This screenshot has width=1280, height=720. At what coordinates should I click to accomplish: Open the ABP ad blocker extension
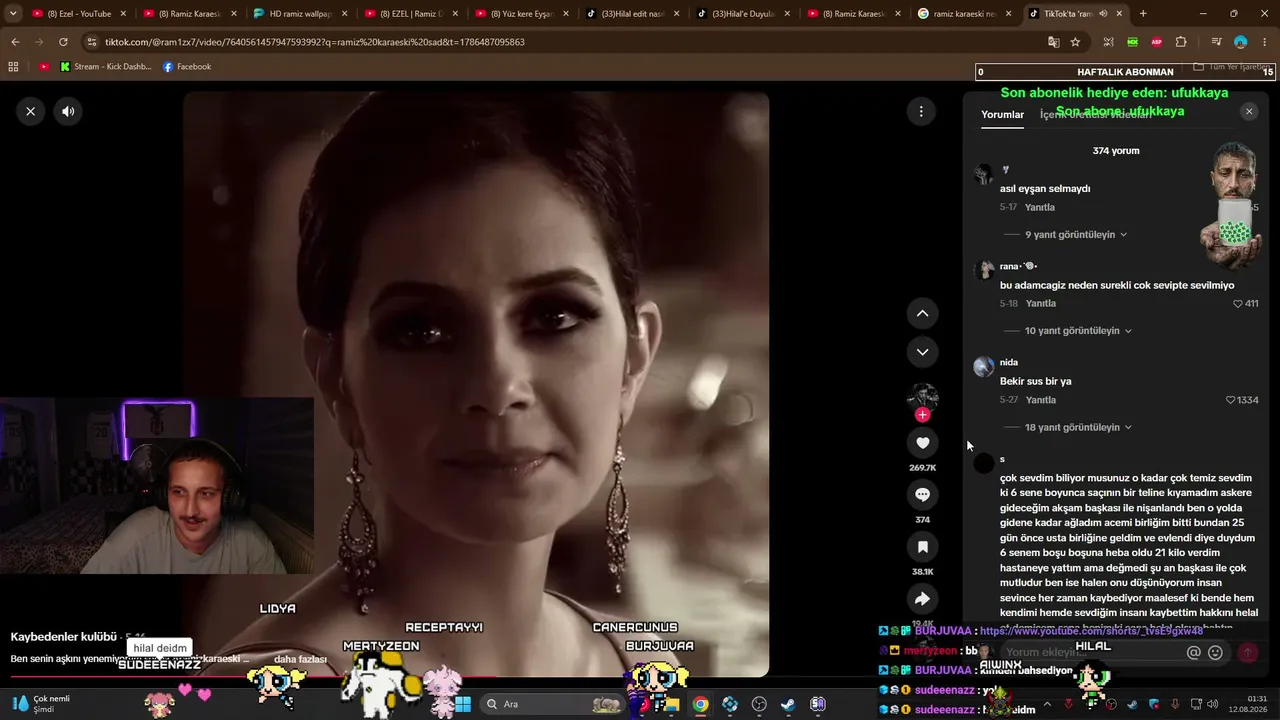coord(1156,42)
